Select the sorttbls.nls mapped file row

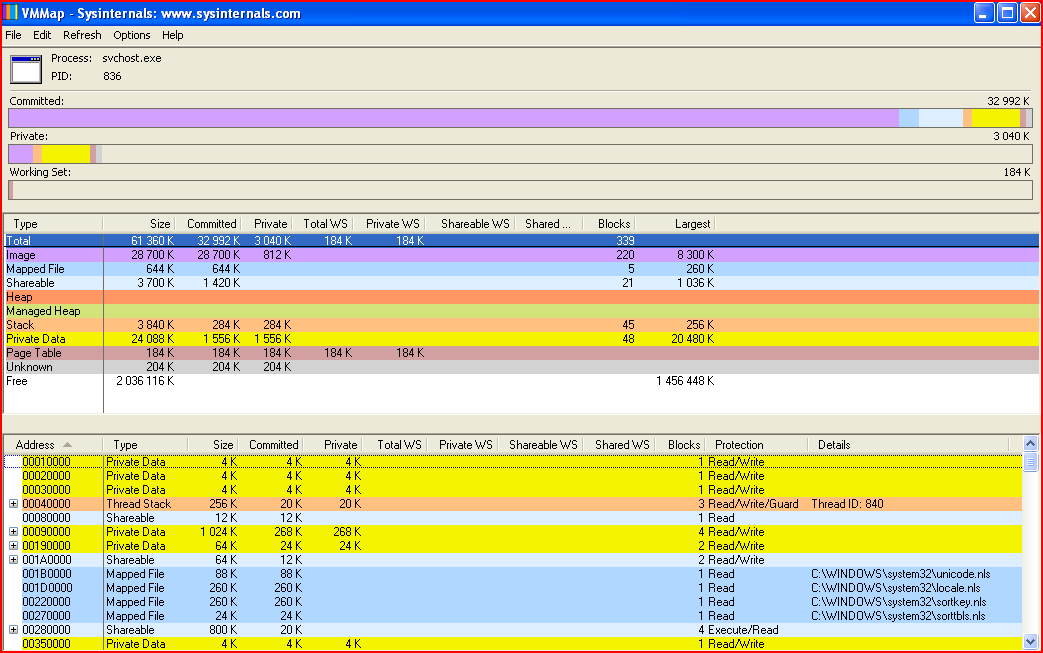click(514, 615)
